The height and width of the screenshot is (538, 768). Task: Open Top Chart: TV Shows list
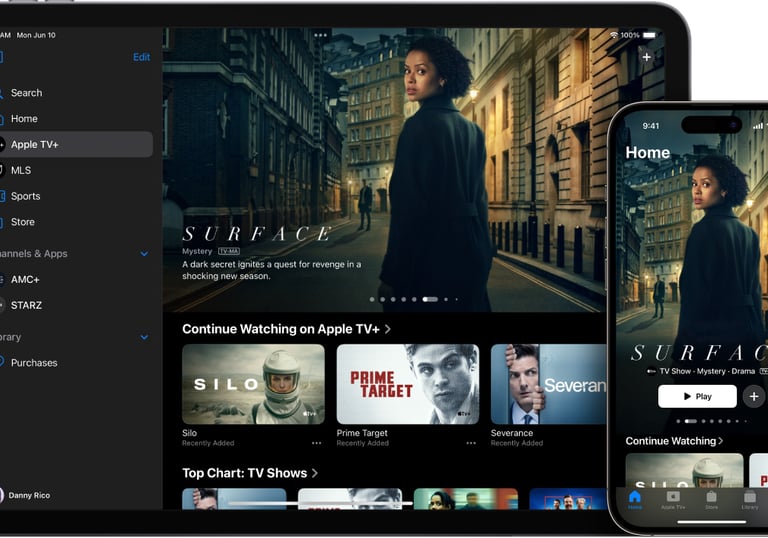[x=250, y=473]
